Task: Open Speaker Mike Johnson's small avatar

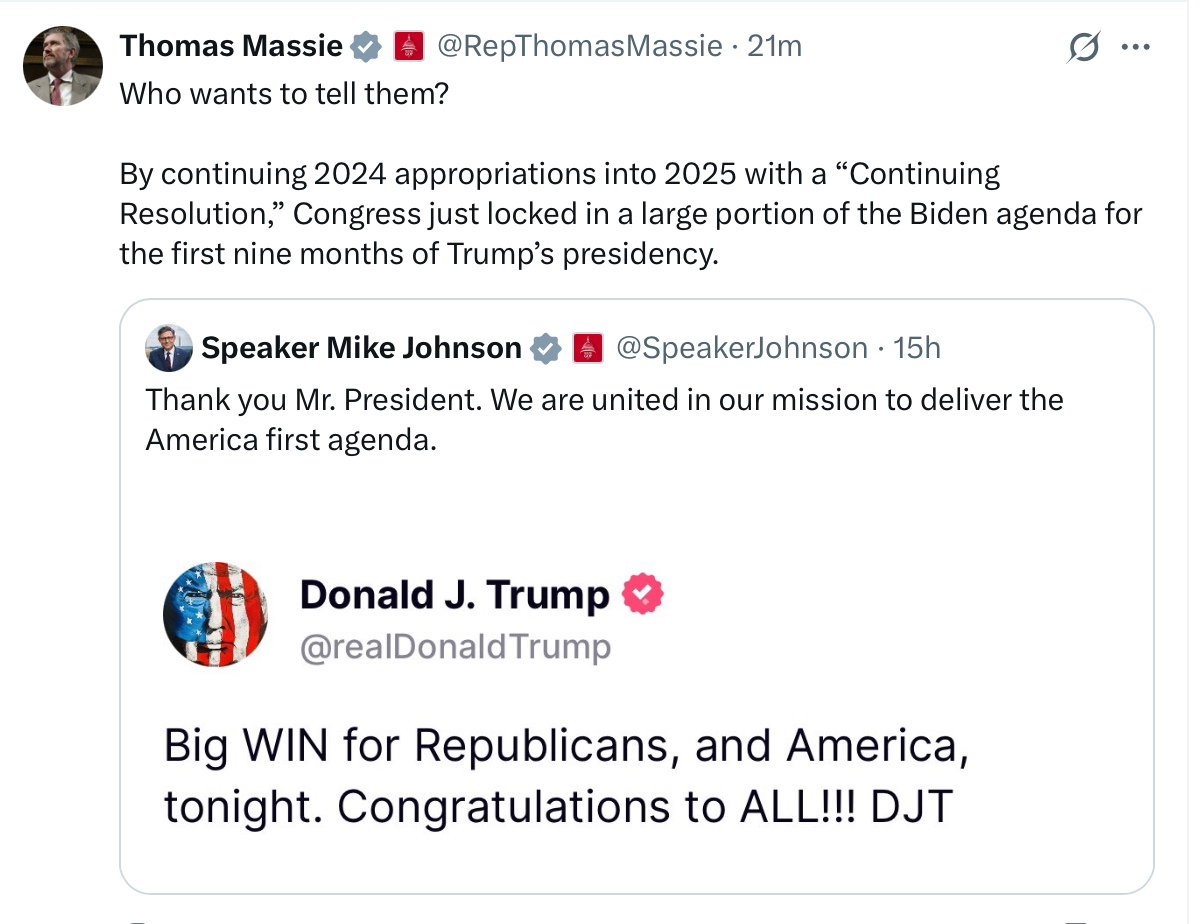Action: coord(169,348)
